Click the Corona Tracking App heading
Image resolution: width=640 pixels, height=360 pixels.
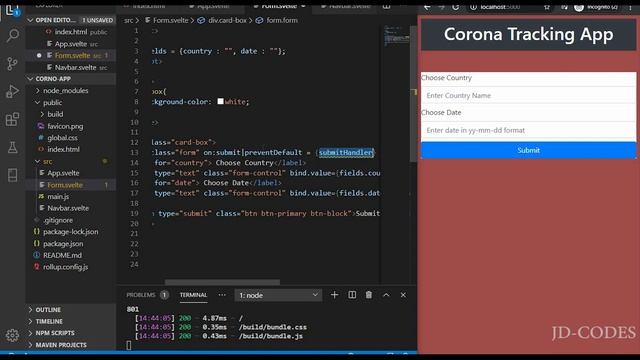(529, 34)
